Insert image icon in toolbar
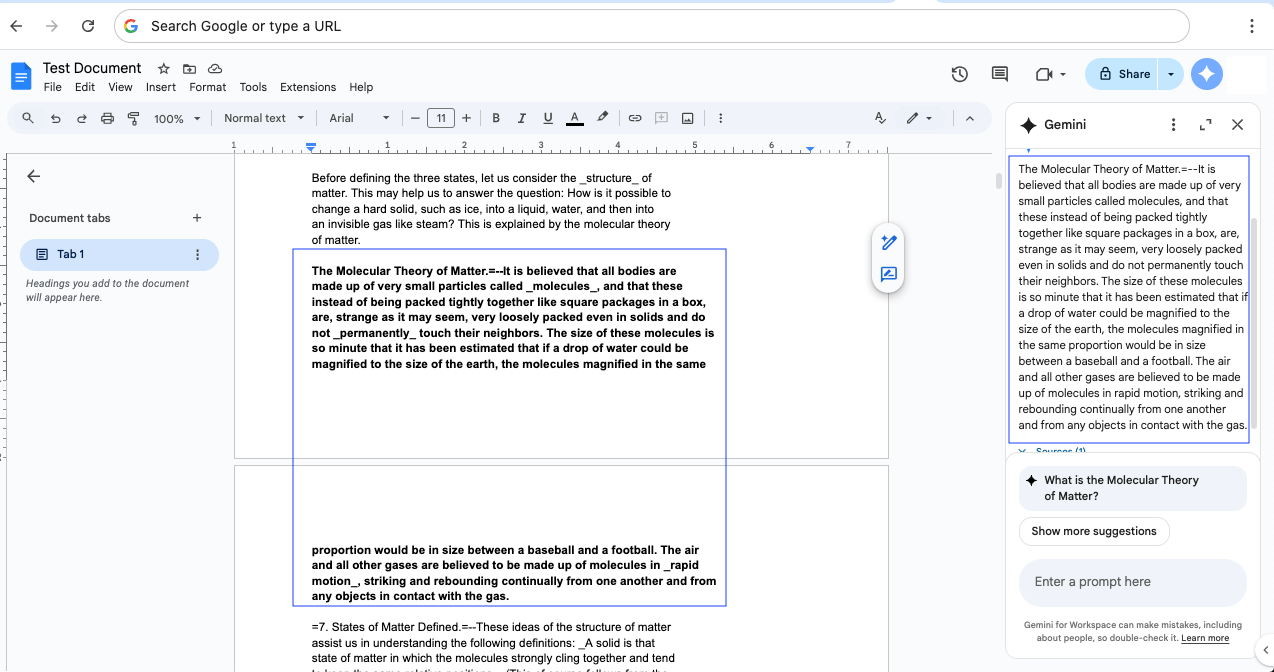The height and width of the screenshot is (672, 1274). pos(687,118)
